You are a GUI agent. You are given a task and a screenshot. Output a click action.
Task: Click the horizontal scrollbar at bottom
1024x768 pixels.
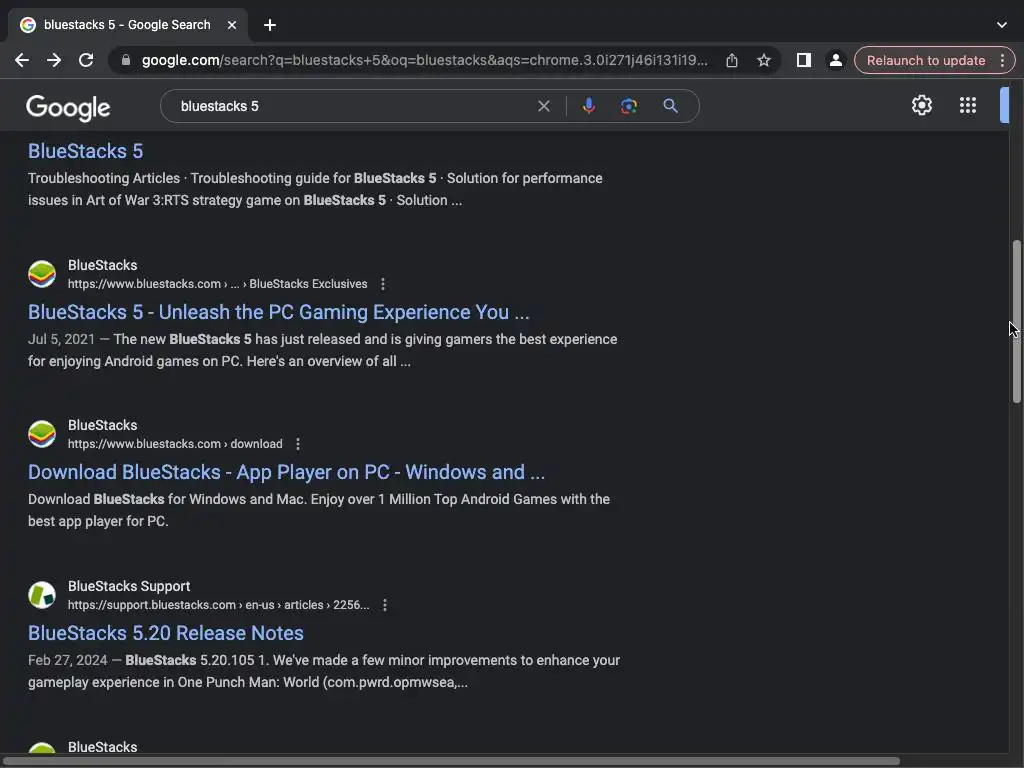click(x=451, y=761)
